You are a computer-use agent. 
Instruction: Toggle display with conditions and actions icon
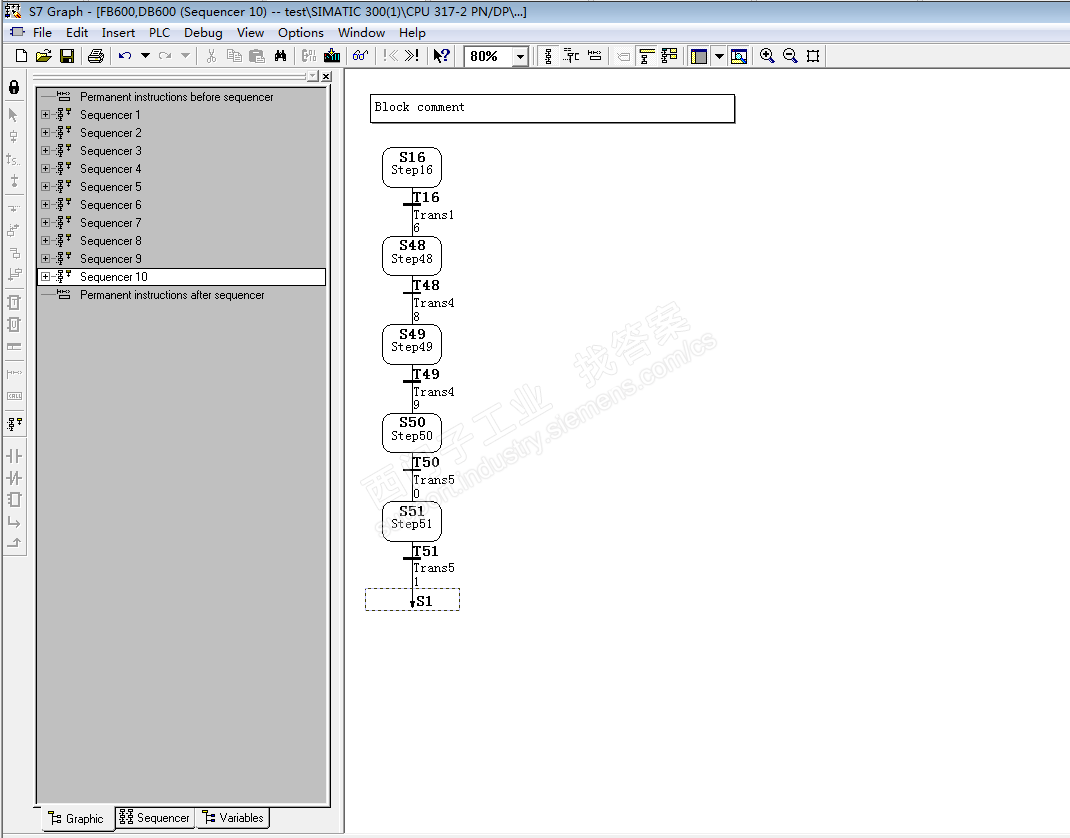pyautogui.click(x=646, y=56)
